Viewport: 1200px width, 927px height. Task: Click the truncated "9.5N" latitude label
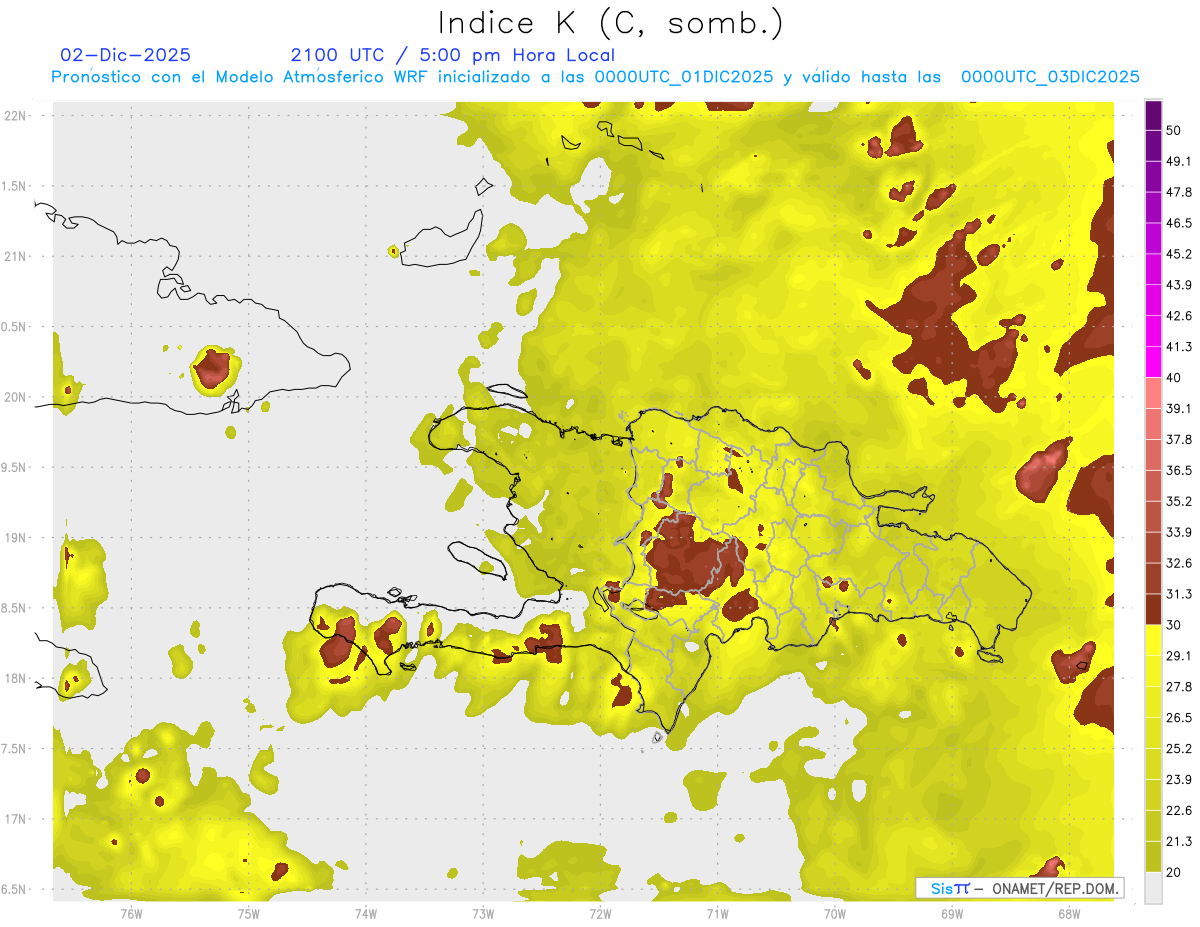point(15,467)
